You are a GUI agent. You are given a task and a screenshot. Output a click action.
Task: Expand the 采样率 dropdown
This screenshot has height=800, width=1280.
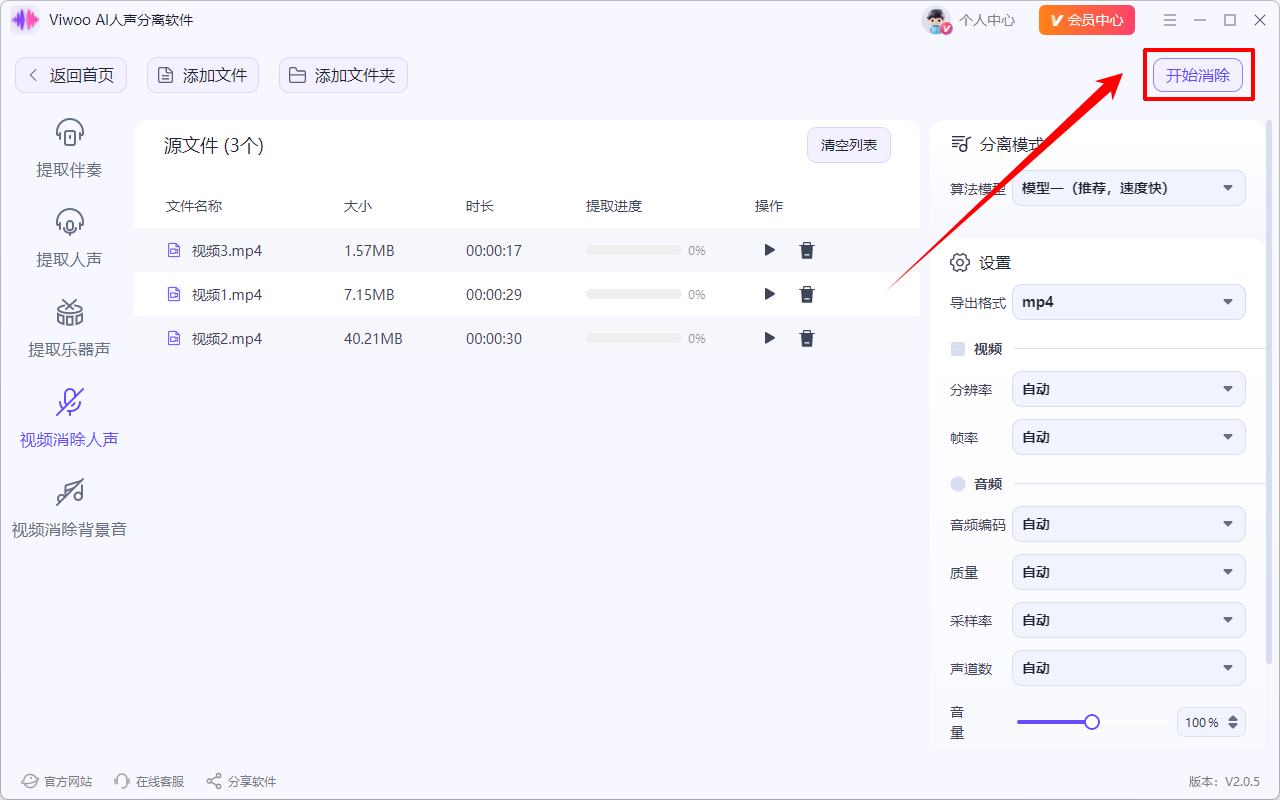click(x=1129, y=620)
